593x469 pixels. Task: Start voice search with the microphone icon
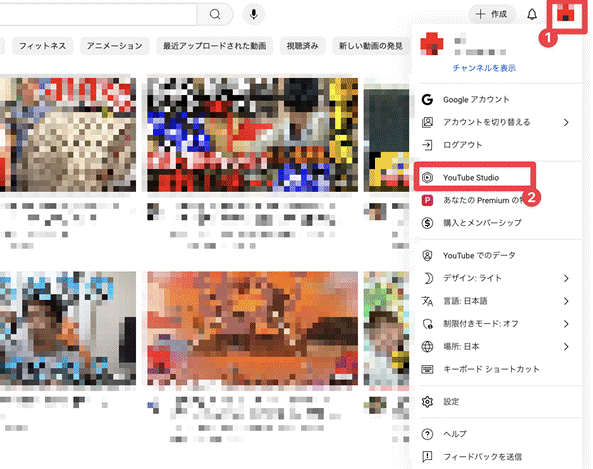[x=254, y=14]
